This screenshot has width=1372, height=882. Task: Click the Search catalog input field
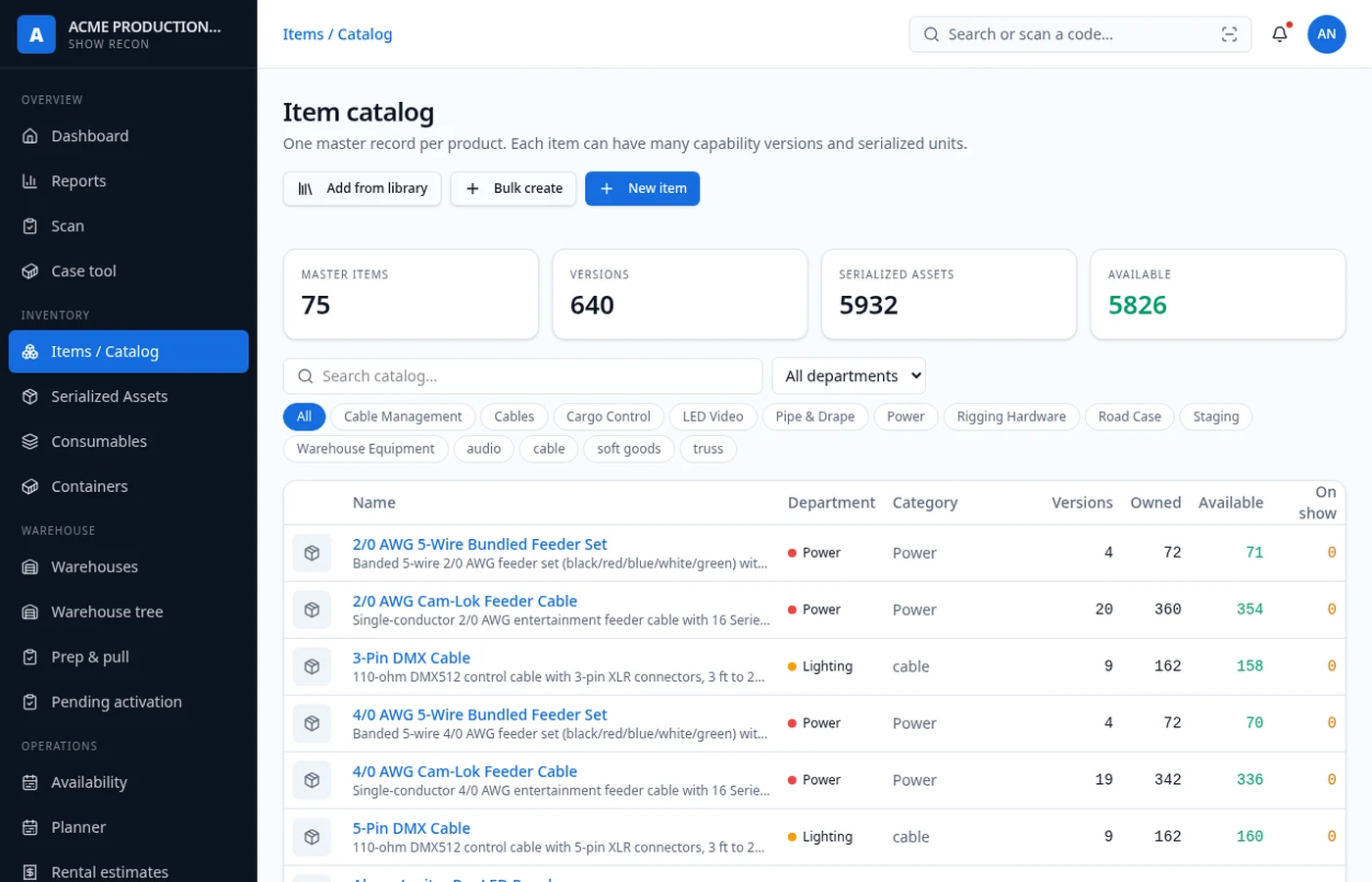[522, 376]
